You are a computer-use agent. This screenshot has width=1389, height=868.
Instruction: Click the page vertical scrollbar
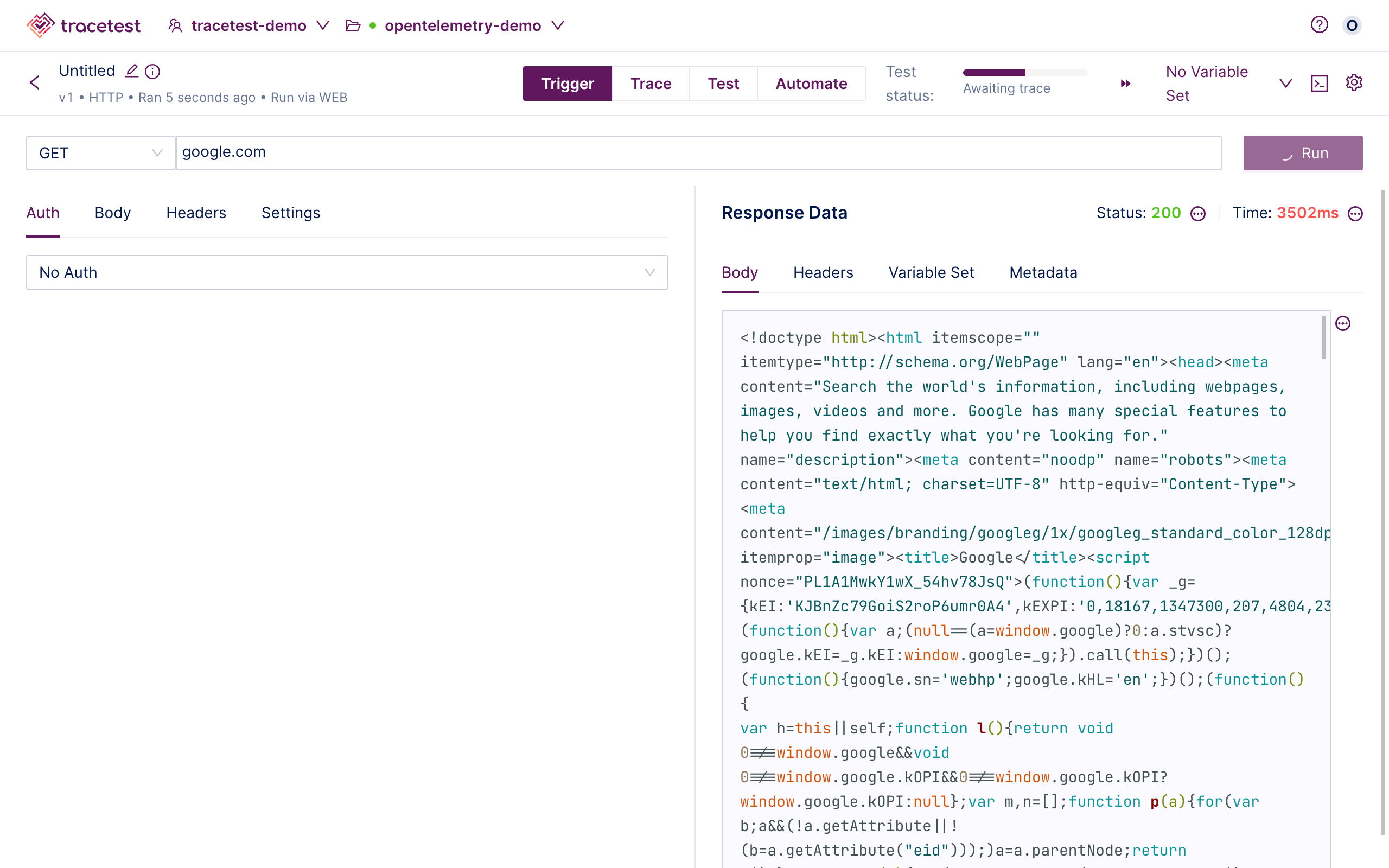click(1383, 512)
